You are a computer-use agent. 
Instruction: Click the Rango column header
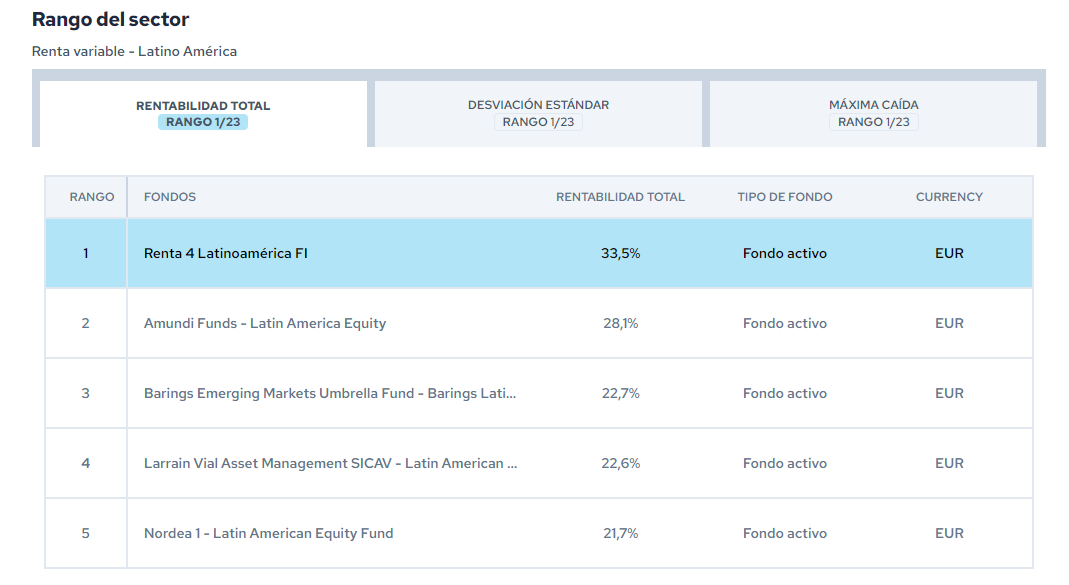tap(91, 197)
